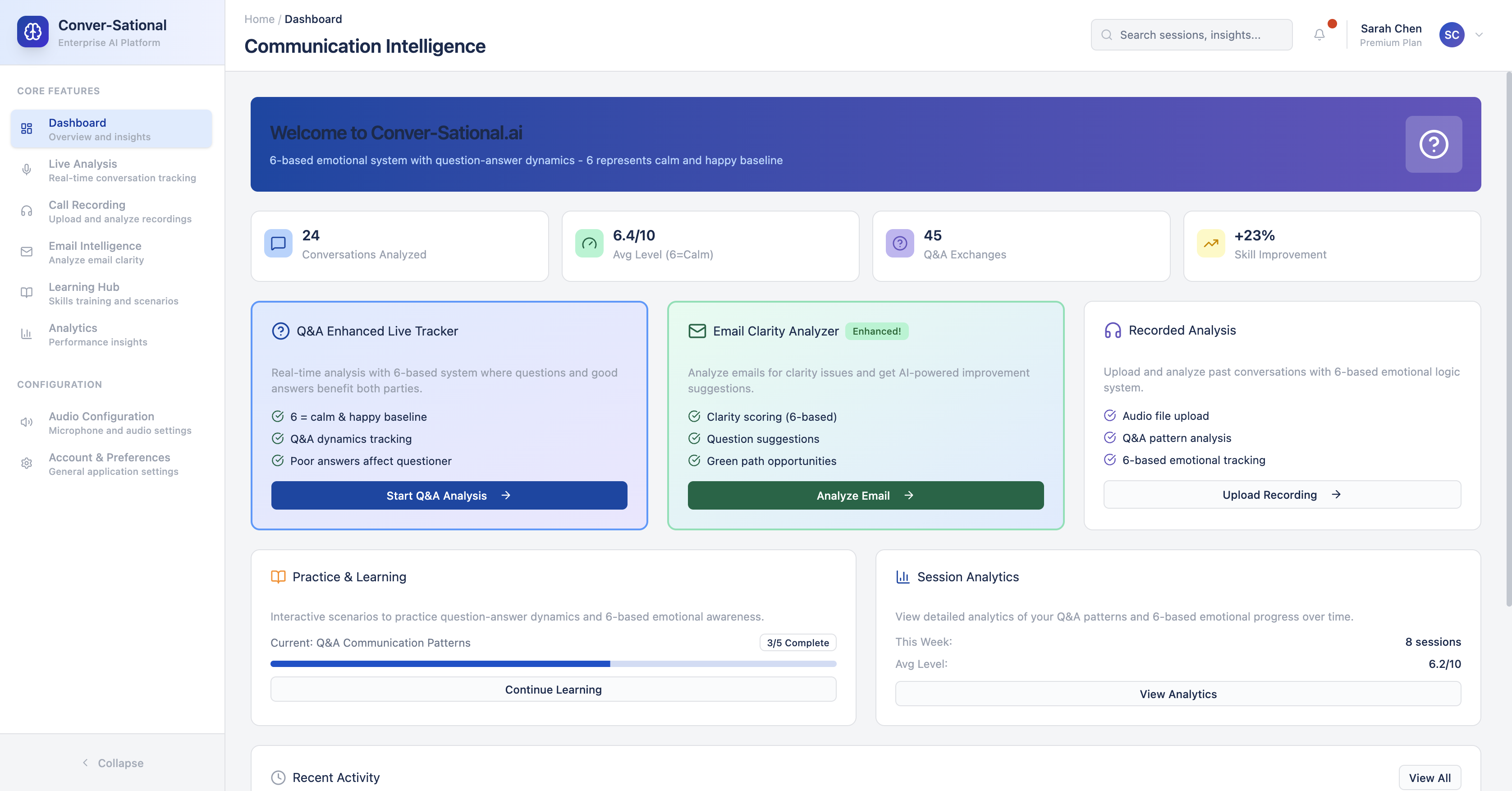Image resolution: width=1512 pixels, height=791 pixels.
Task: Click the page vertical scrollbar
Action: (1508, 340)
